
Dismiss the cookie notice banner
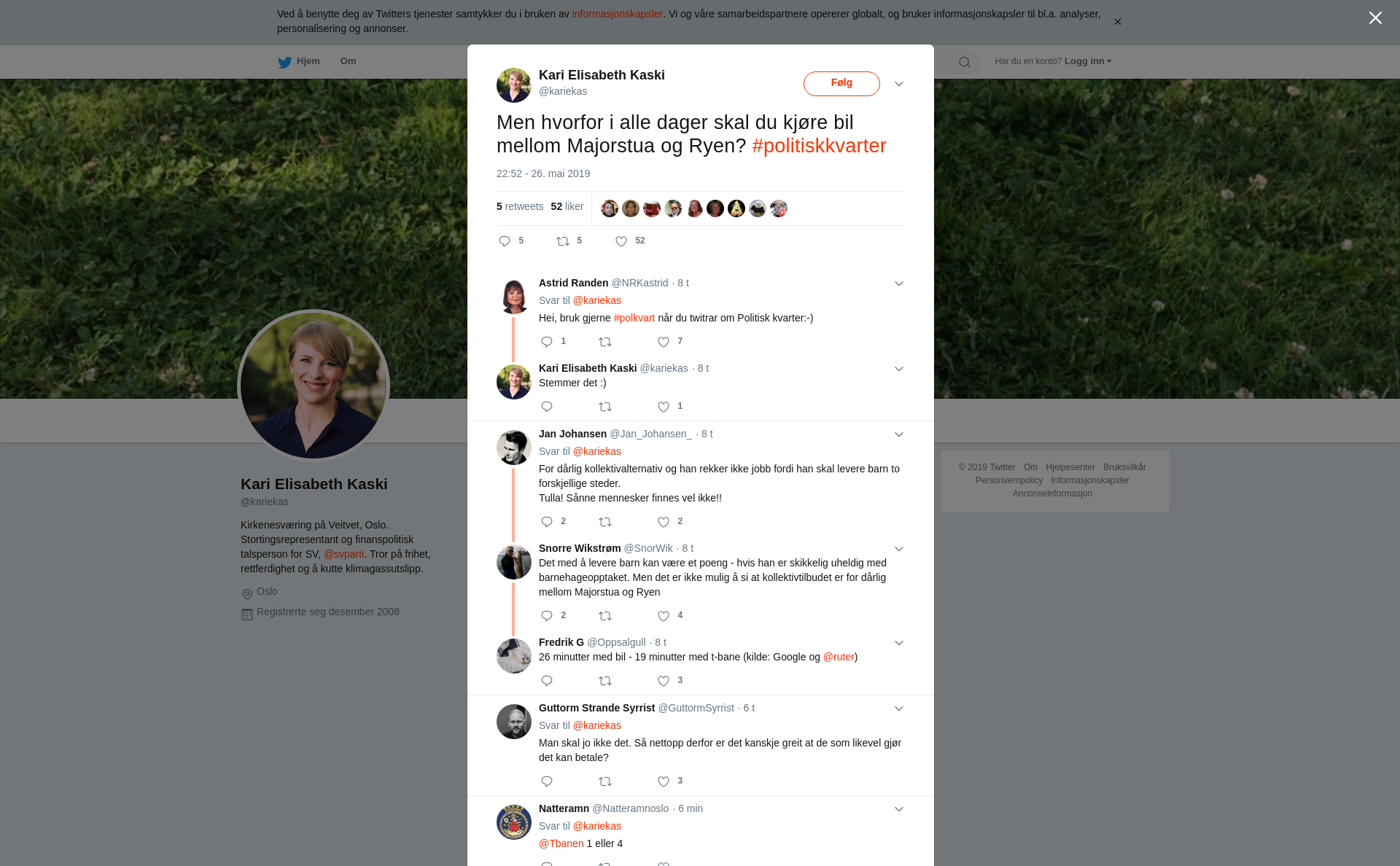1117,22
